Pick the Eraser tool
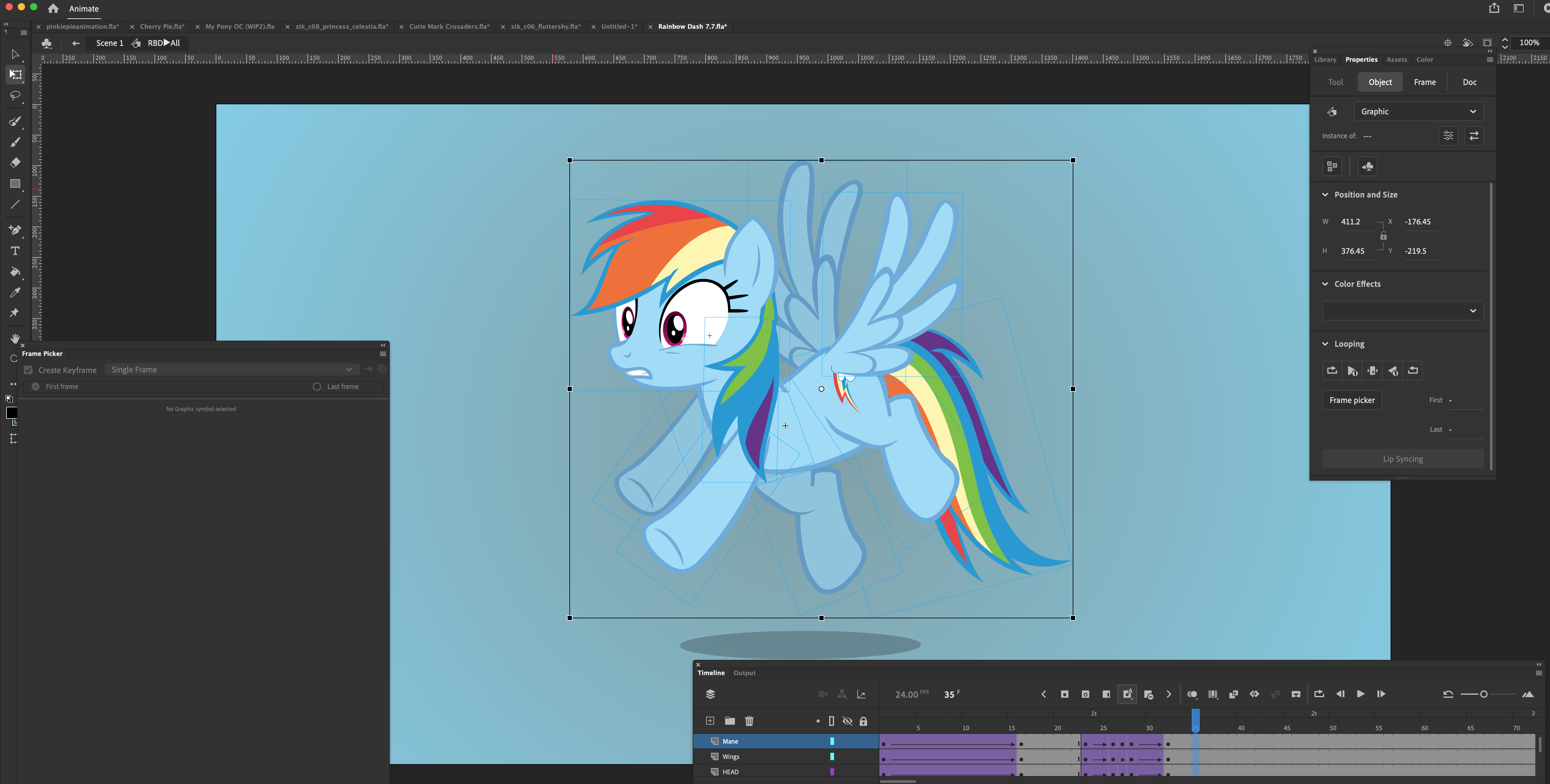This screenshot has width=1550, height=784. [x=16, y=162]
